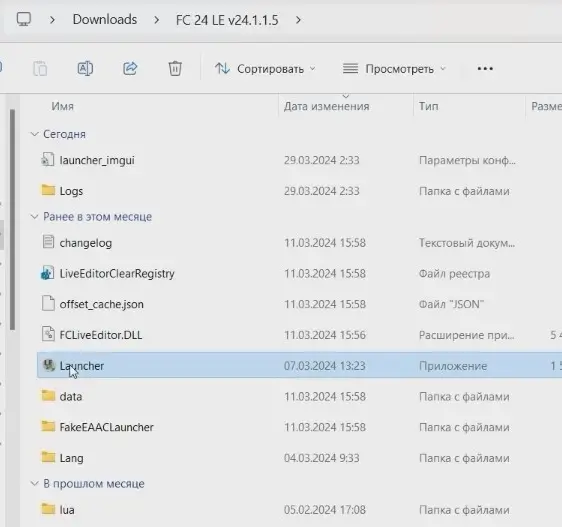Viewport: 562px width, 527px height.
Task: Select the LiveEditorClearRegistry registry file icon
Action: point(48,273)
